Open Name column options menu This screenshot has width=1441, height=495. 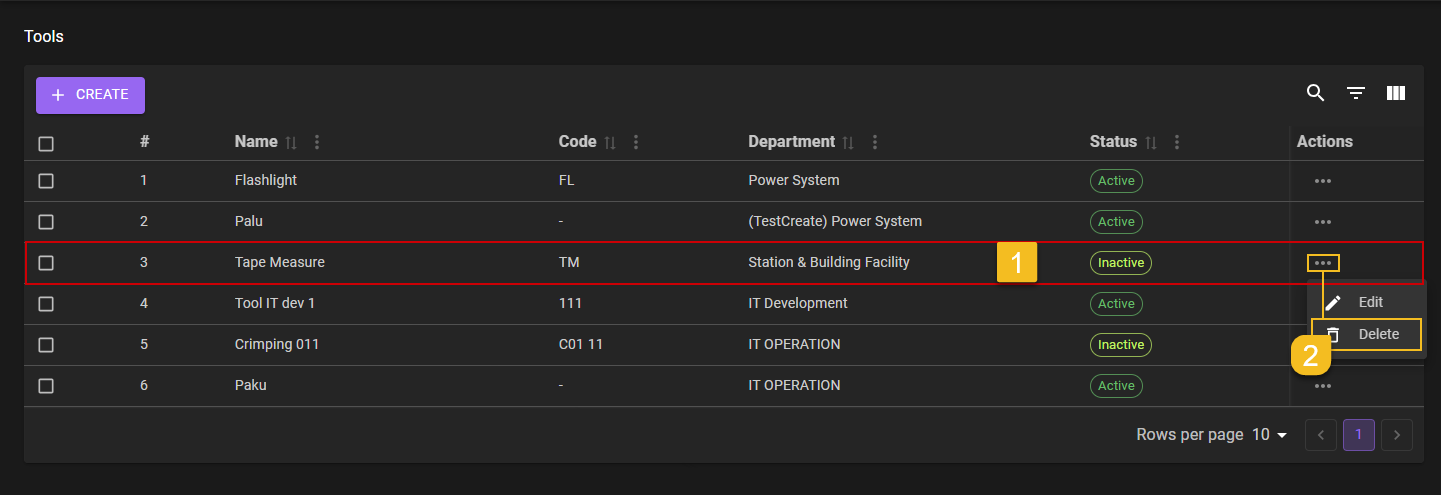pyautogui.click(x=317, y=143)
